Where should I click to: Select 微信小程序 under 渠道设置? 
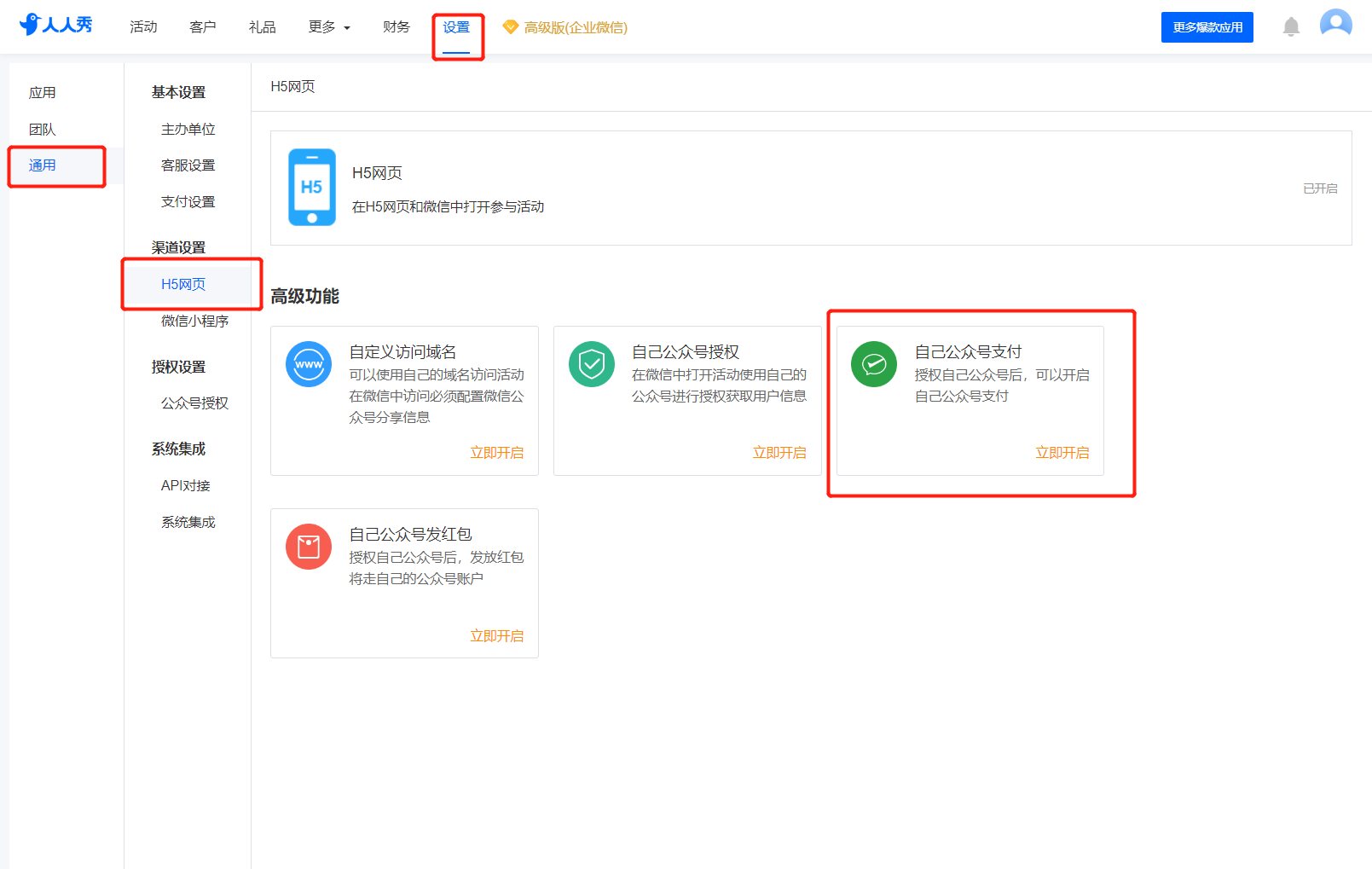[x=195, y=321]
